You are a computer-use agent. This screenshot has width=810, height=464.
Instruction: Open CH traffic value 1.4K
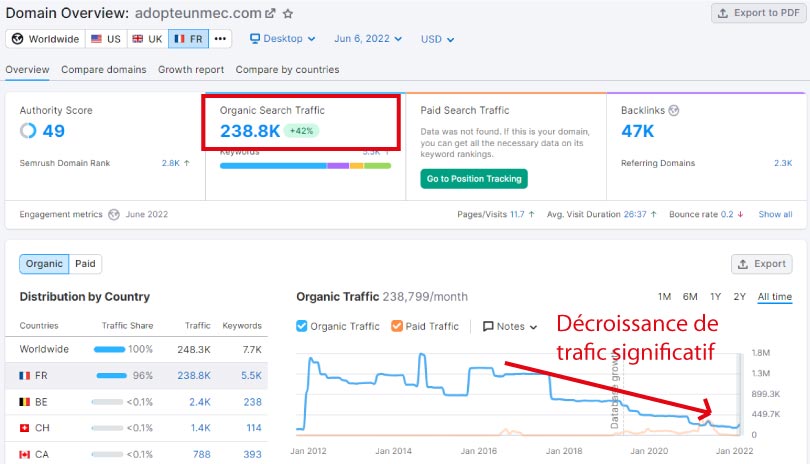point(200,428)
